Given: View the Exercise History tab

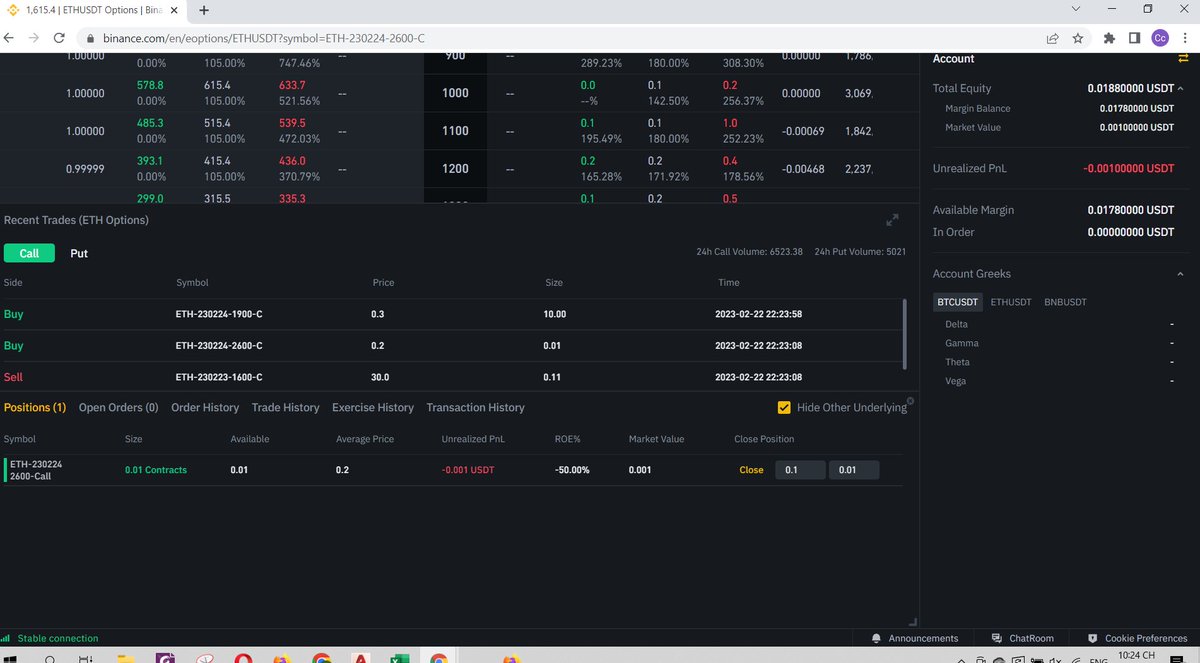Looking at the screenshot, I should pos(373,408).
